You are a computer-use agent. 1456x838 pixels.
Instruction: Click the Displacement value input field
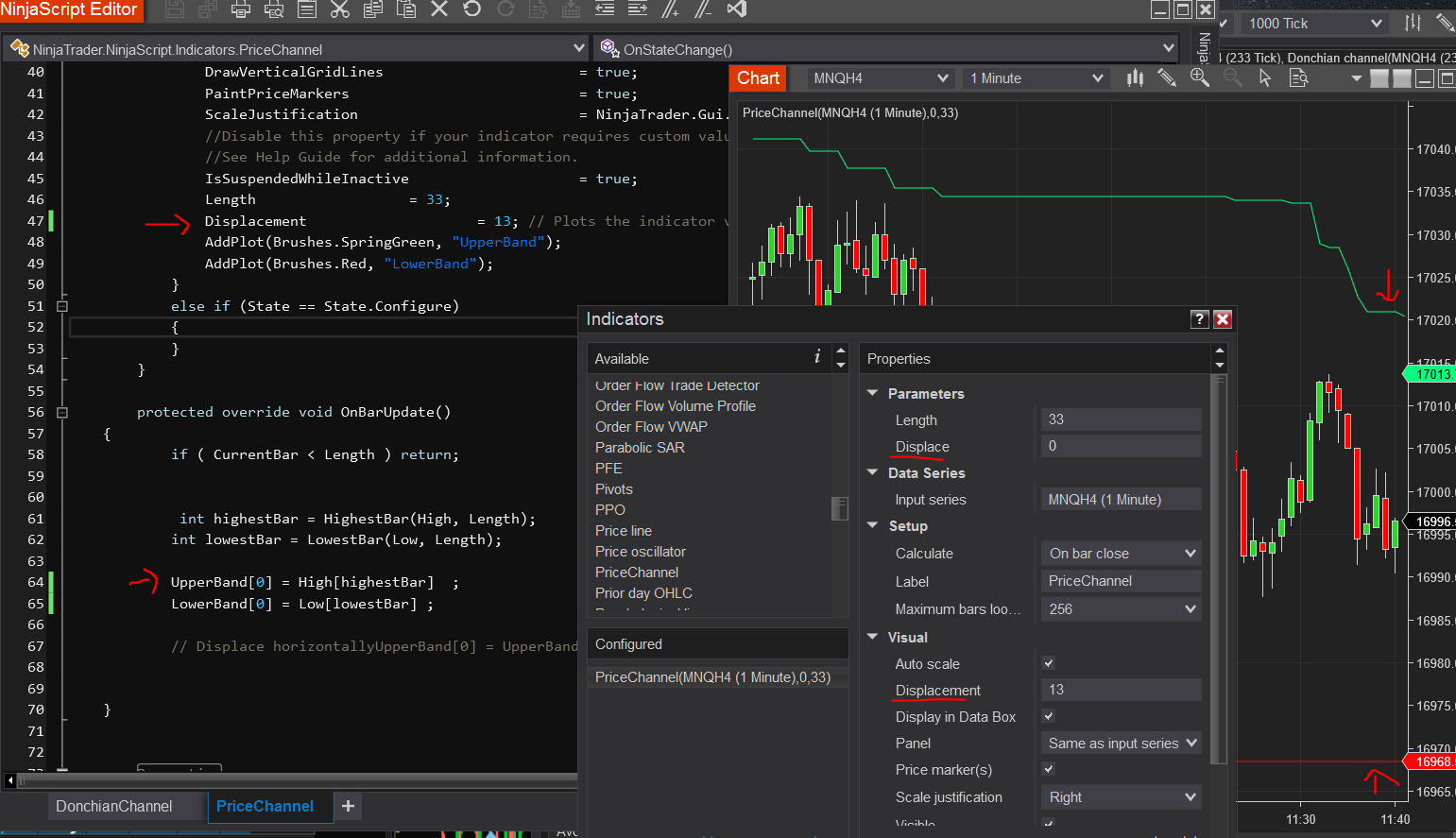(1121, 690)
